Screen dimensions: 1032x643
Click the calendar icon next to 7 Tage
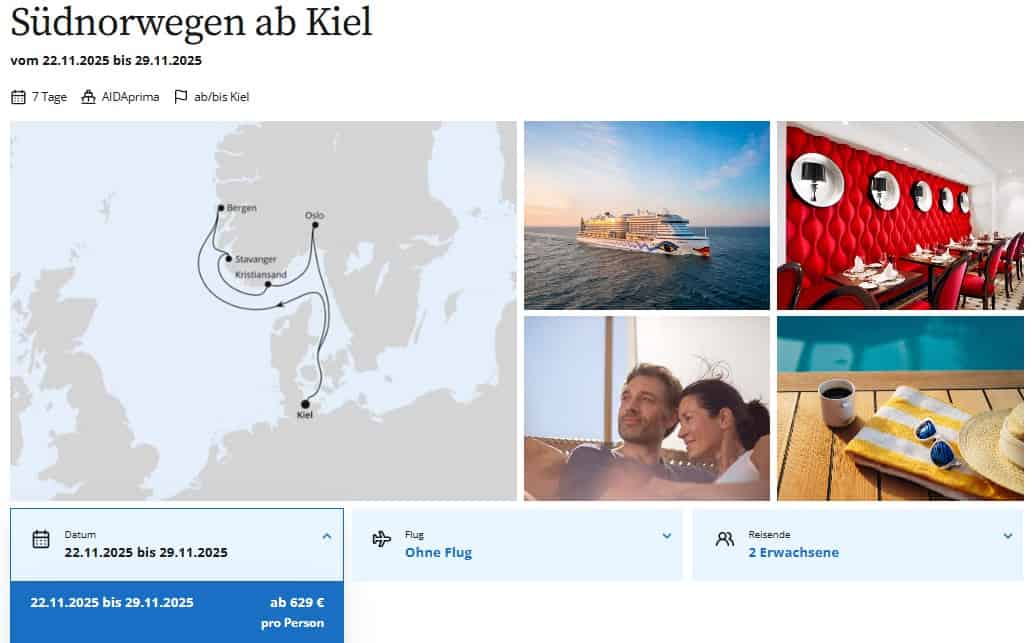pos(18,97)
